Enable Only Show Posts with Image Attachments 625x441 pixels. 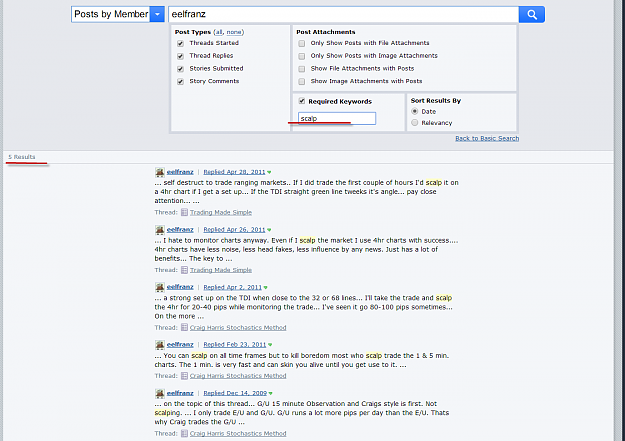(302, 56)
